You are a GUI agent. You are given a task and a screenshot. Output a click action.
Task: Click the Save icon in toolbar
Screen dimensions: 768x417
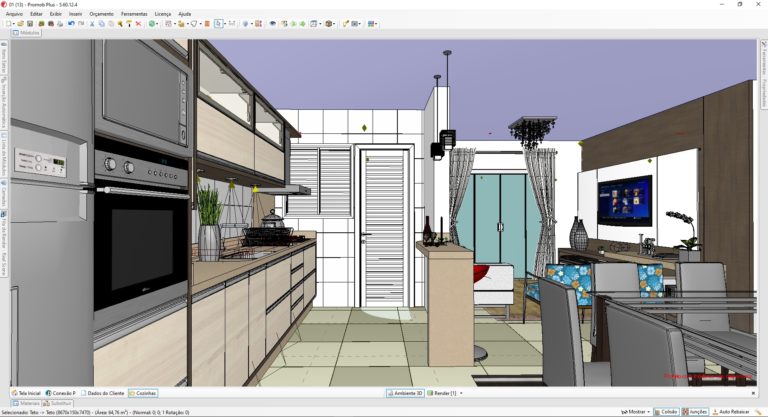pyautogui.click(x=30, y=23)
